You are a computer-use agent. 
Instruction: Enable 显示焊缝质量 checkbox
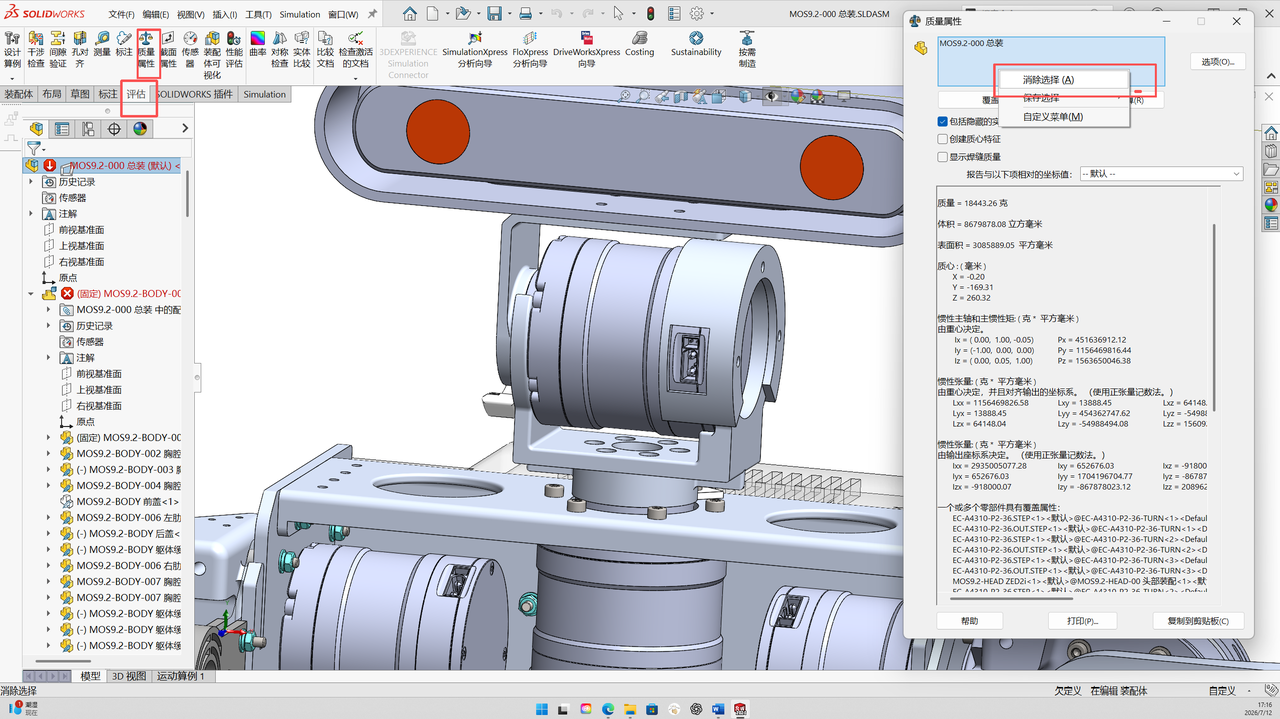(x=942, y=157)
